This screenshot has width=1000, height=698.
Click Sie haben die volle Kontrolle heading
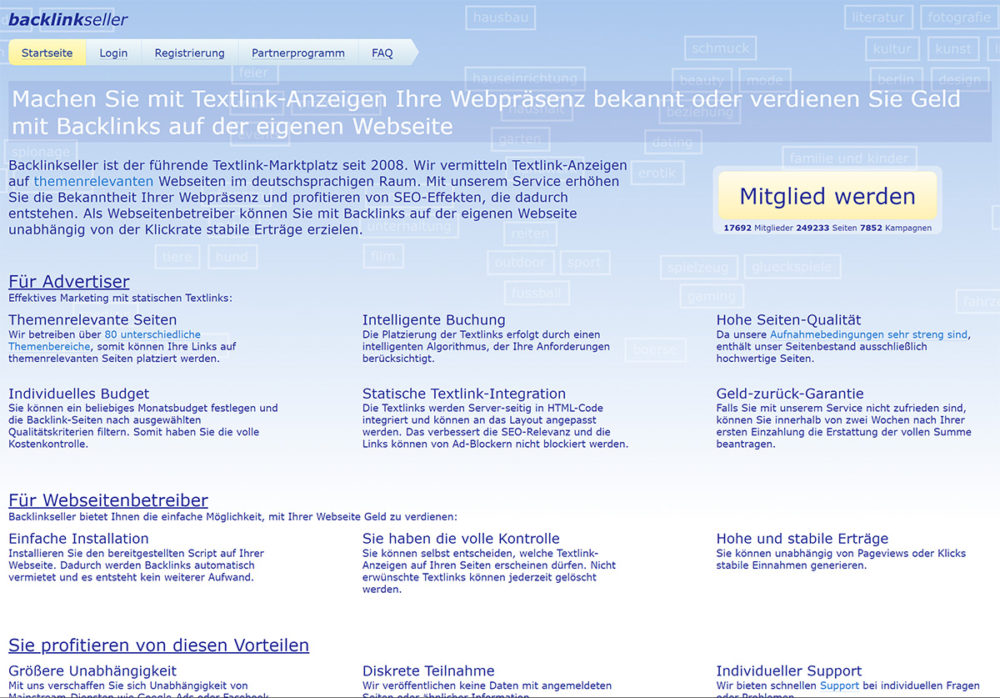[460, 538]
